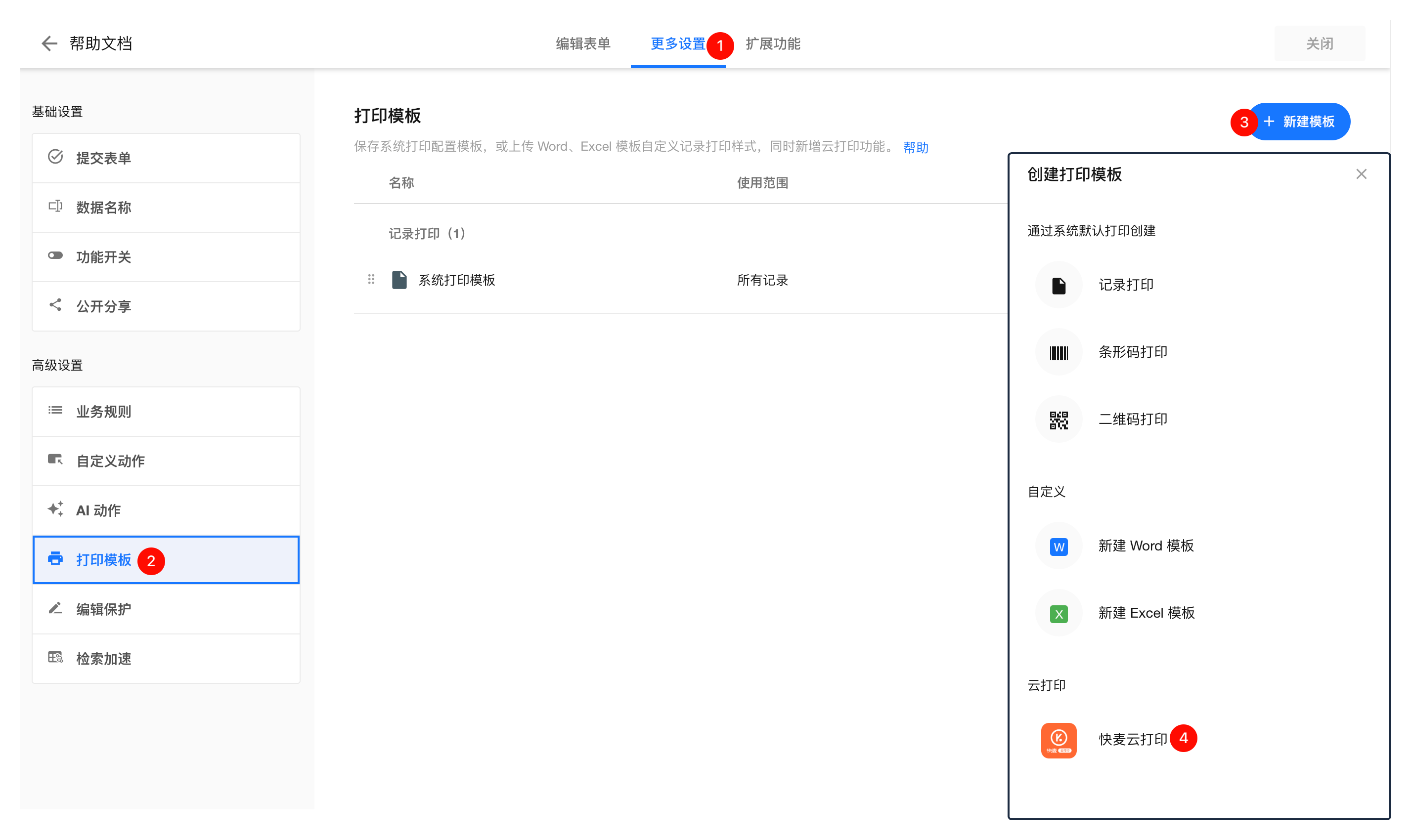Pick the 二维码打印 QR code icon
The width and height of the screenshot is (1411, 840).
click(x=1058, y=420)
